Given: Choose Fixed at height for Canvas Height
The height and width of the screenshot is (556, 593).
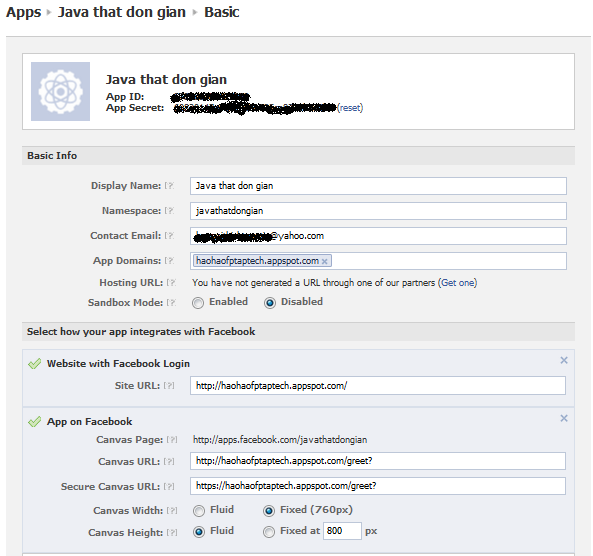Looking at the screenshot, I should (x=269, y=532).
